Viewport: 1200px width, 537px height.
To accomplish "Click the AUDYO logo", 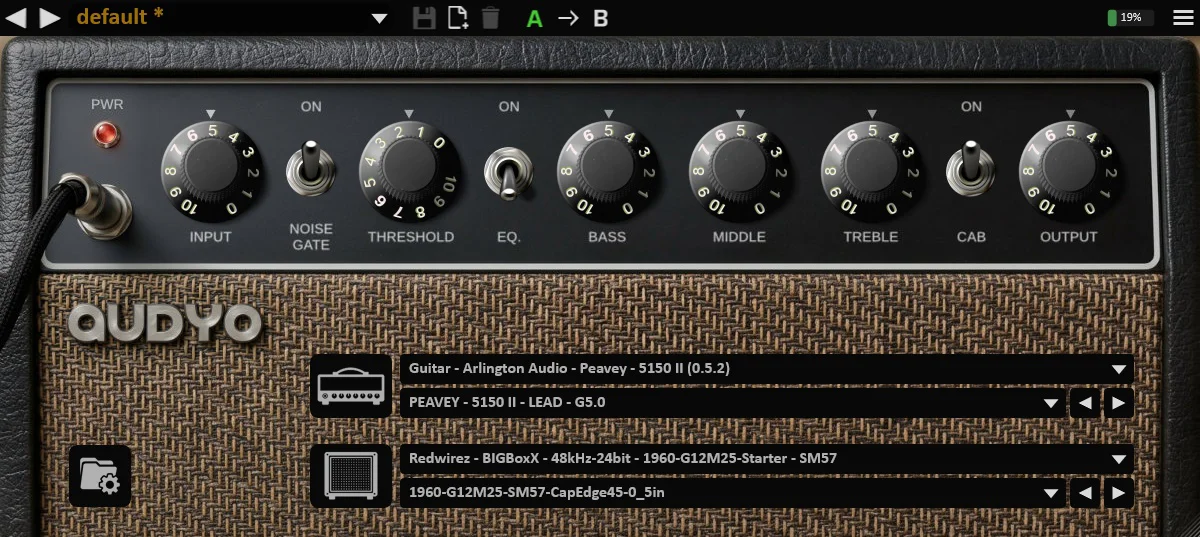I will click(x=166, y=323).
